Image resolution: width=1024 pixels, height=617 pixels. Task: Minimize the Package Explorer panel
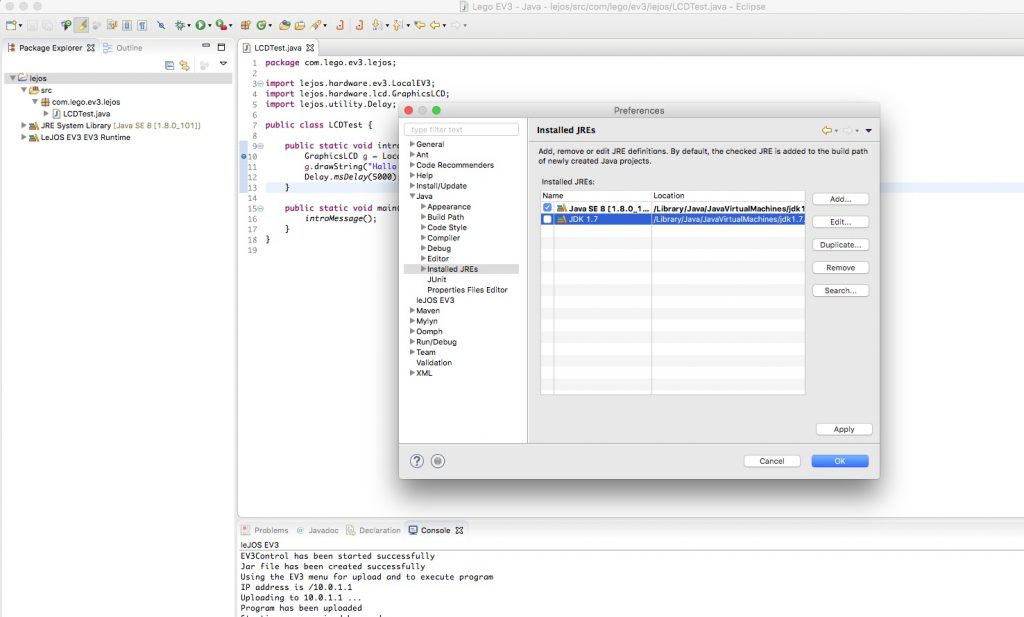(206, 46)
